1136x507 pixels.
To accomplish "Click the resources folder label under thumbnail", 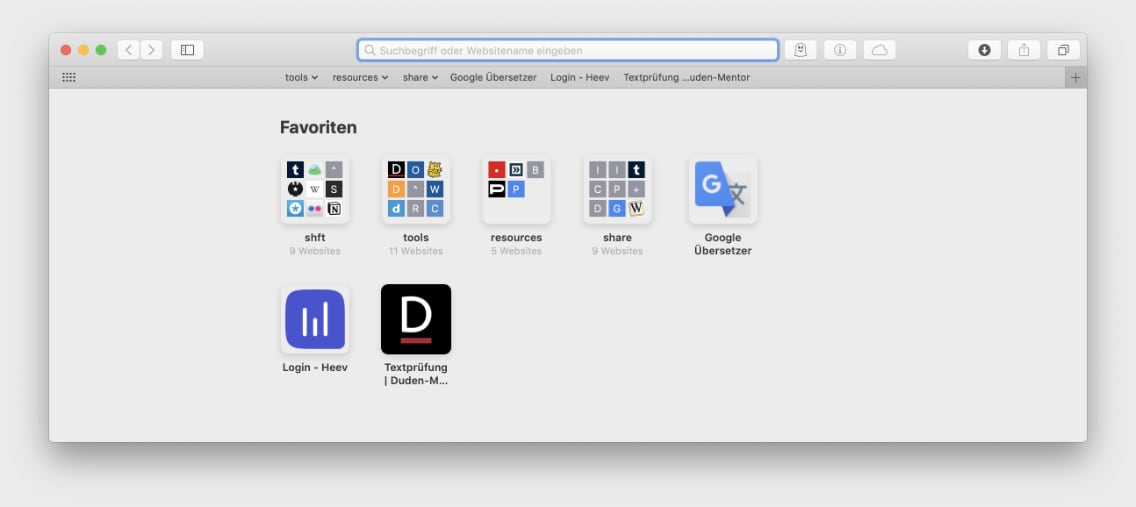I will tap(517, 238).
